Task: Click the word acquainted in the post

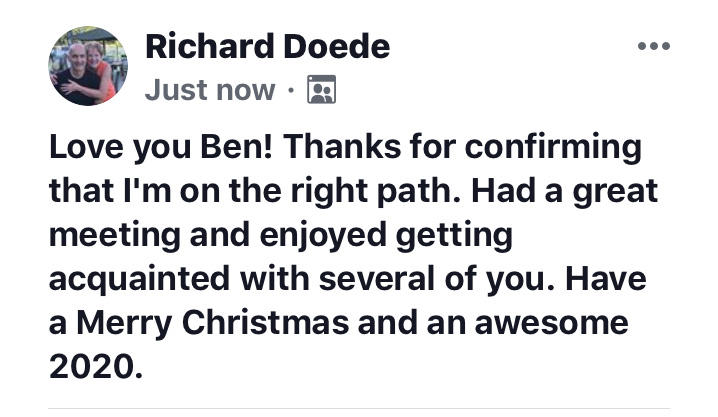Action: tap(139, 279)
